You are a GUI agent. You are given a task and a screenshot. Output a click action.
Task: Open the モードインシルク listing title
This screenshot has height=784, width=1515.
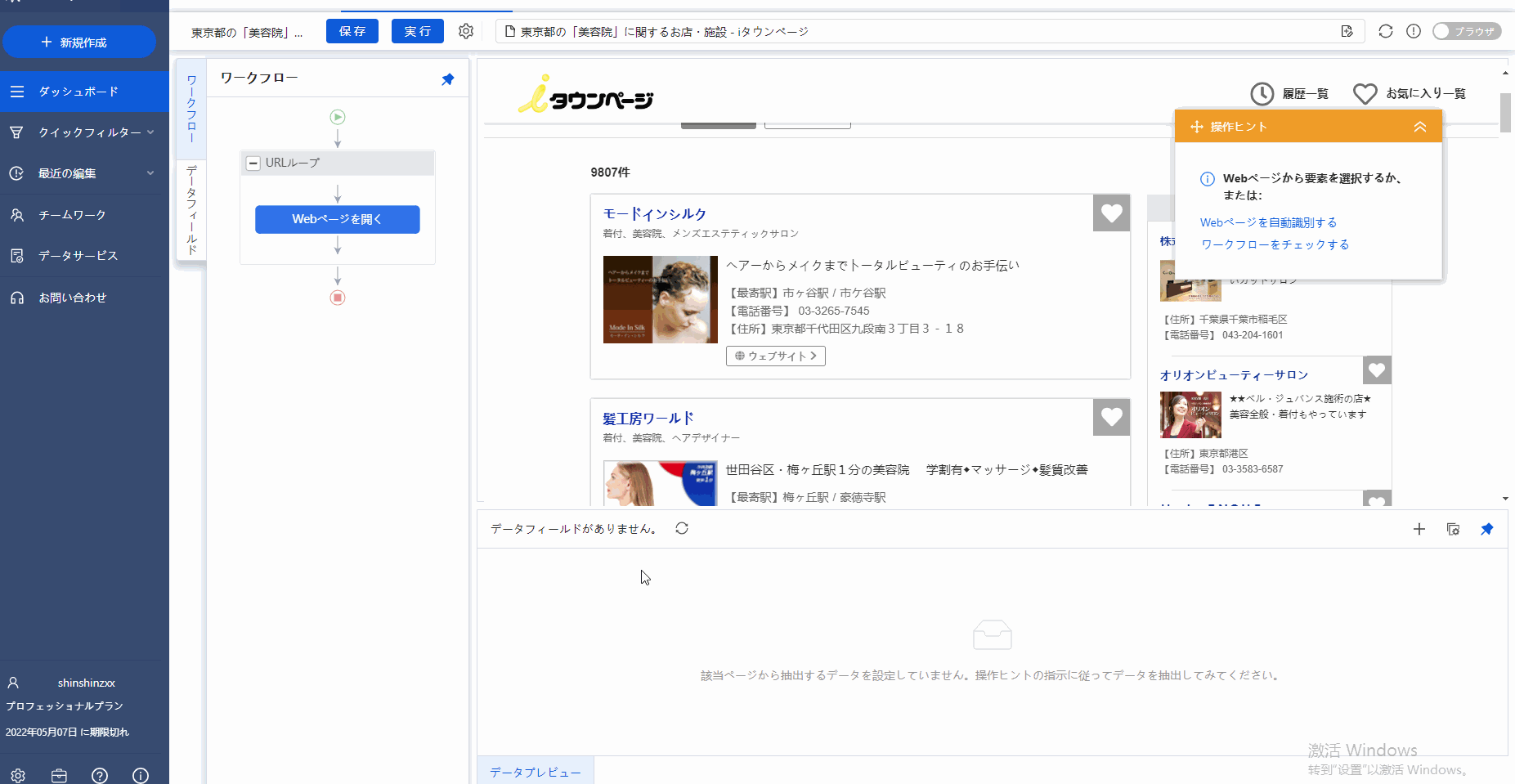click(x=654, y=214)
